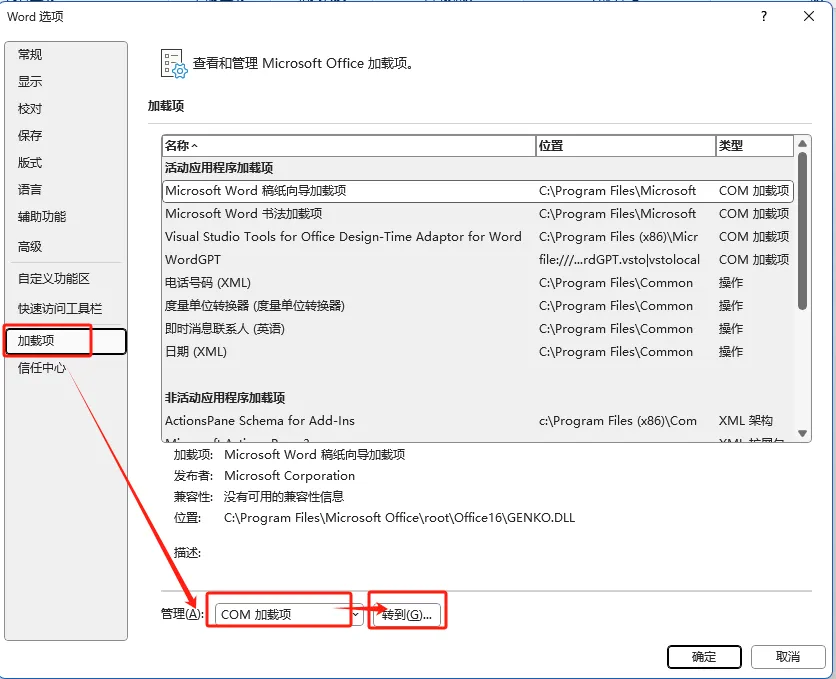Confirm with the 确定 button

(x=704, y=657)
